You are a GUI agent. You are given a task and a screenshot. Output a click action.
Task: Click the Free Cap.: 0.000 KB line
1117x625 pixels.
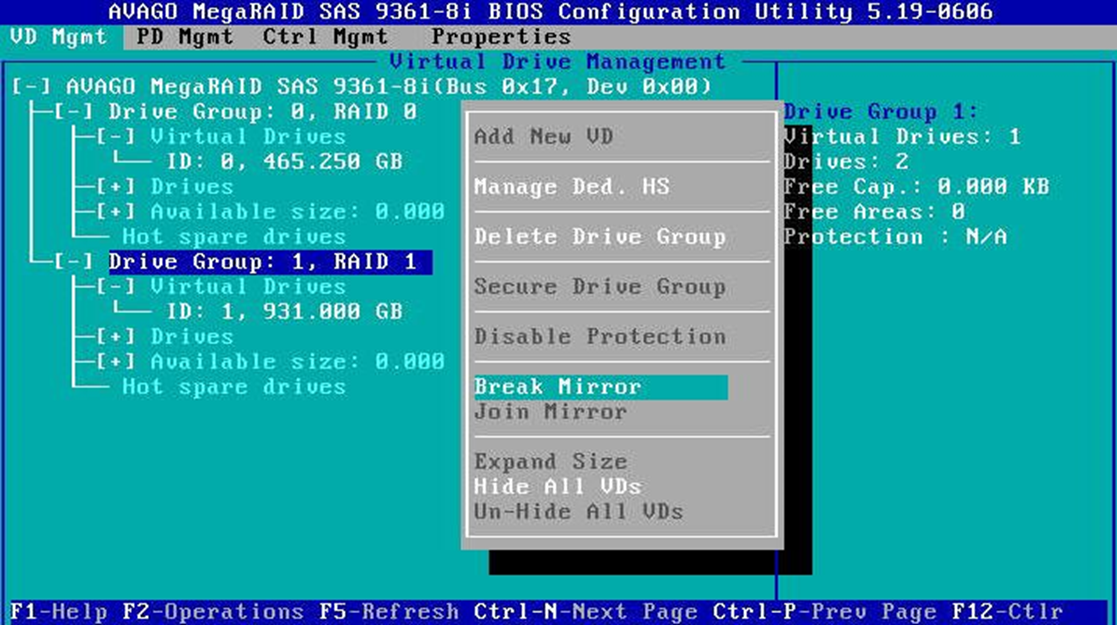tap(917, 187)
